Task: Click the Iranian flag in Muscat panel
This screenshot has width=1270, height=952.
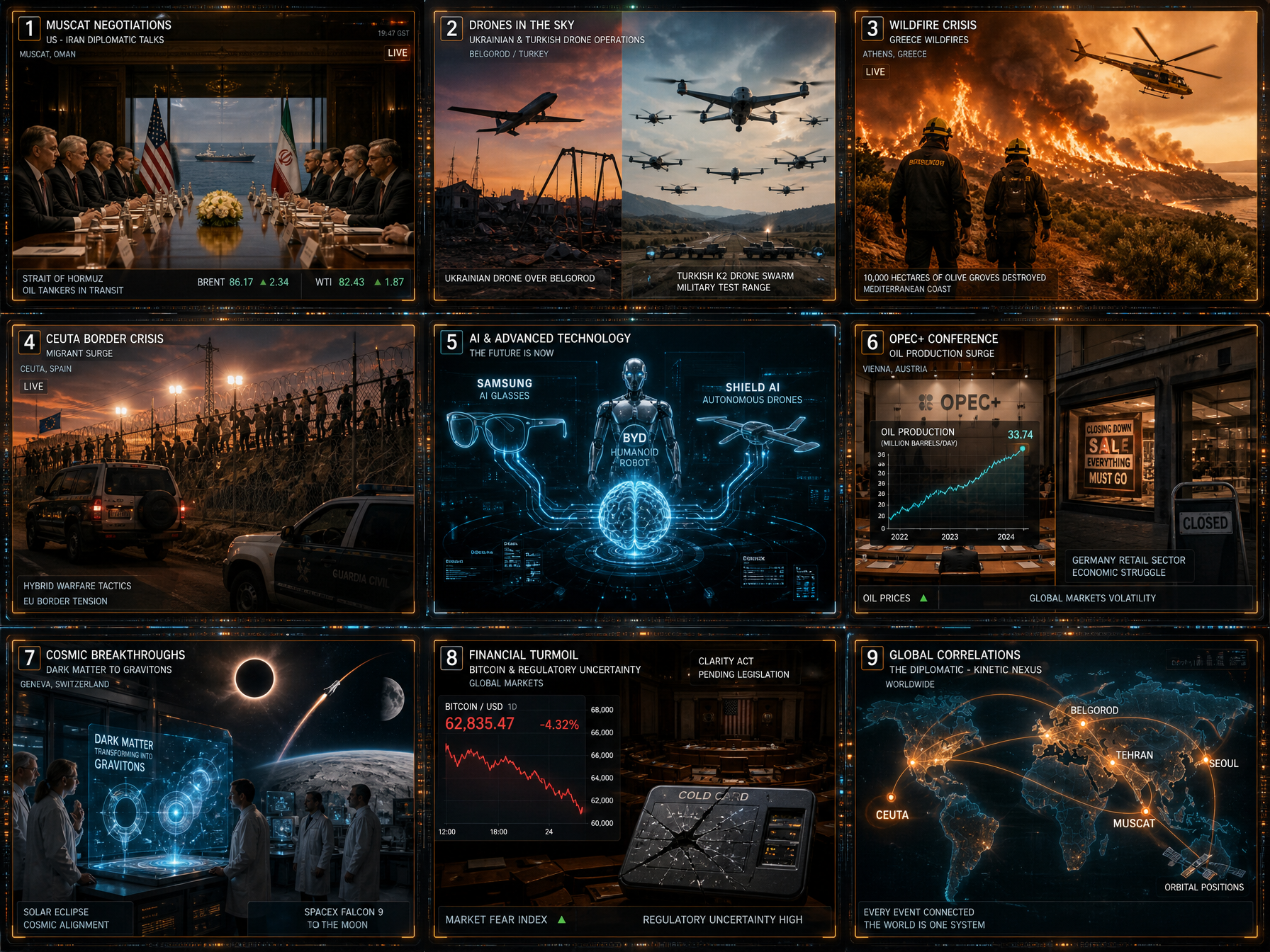Action: click(286, 147)
